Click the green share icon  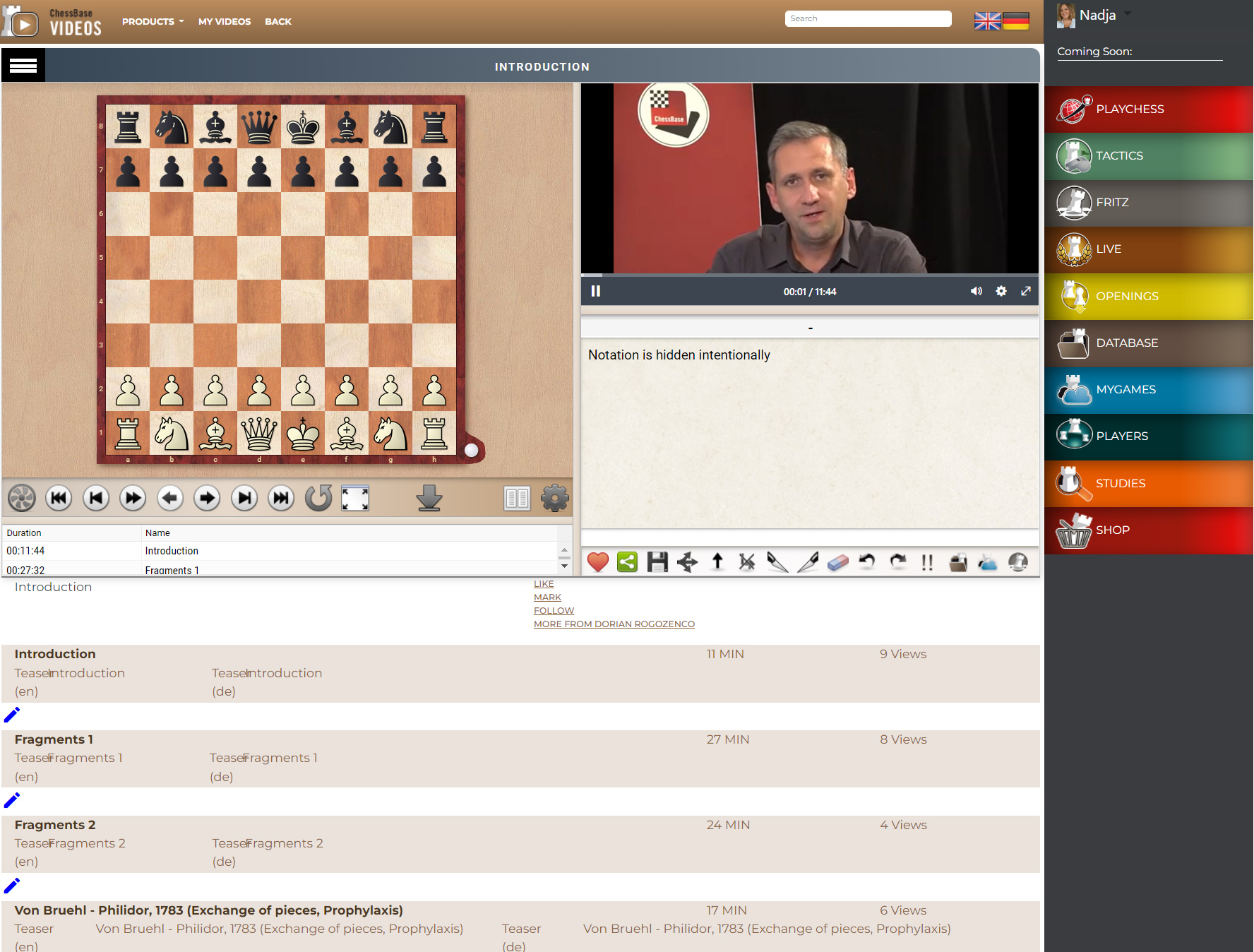(x=626, y=562)
